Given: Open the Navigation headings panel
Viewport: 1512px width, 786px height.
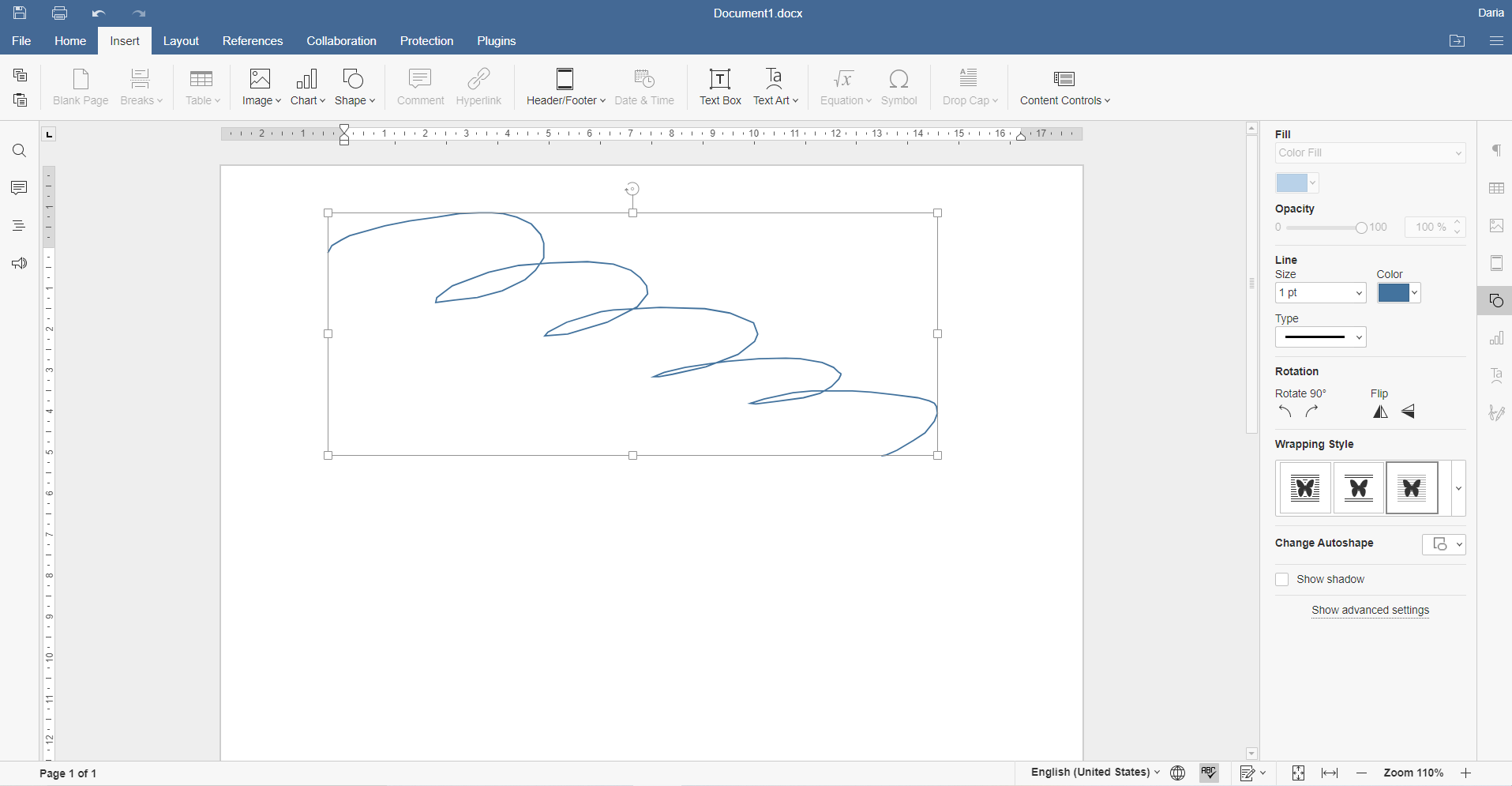Looking at the screenshot, I should coord(19,225).
